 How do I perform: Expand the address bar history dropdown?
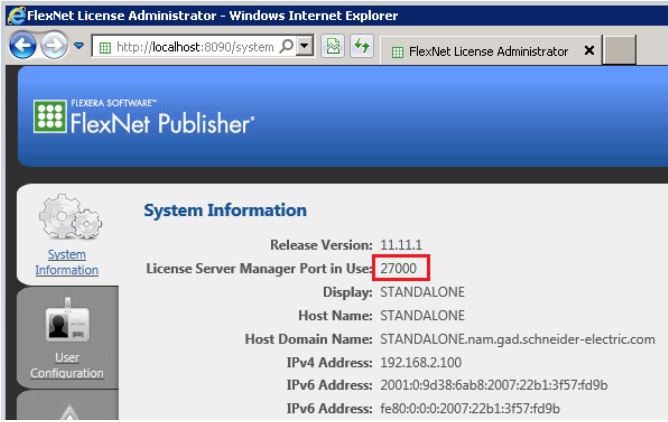coord(305,45)
